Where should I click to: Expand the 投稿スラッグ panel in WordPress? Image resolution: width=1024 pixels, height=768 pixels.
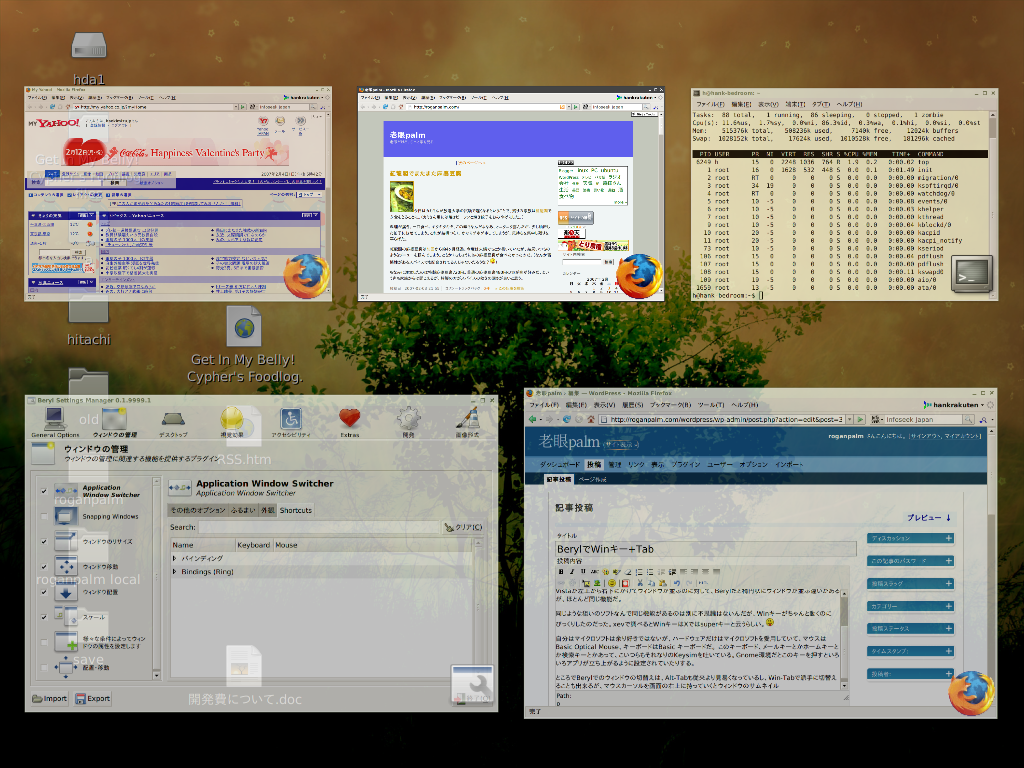click(948, 583)
